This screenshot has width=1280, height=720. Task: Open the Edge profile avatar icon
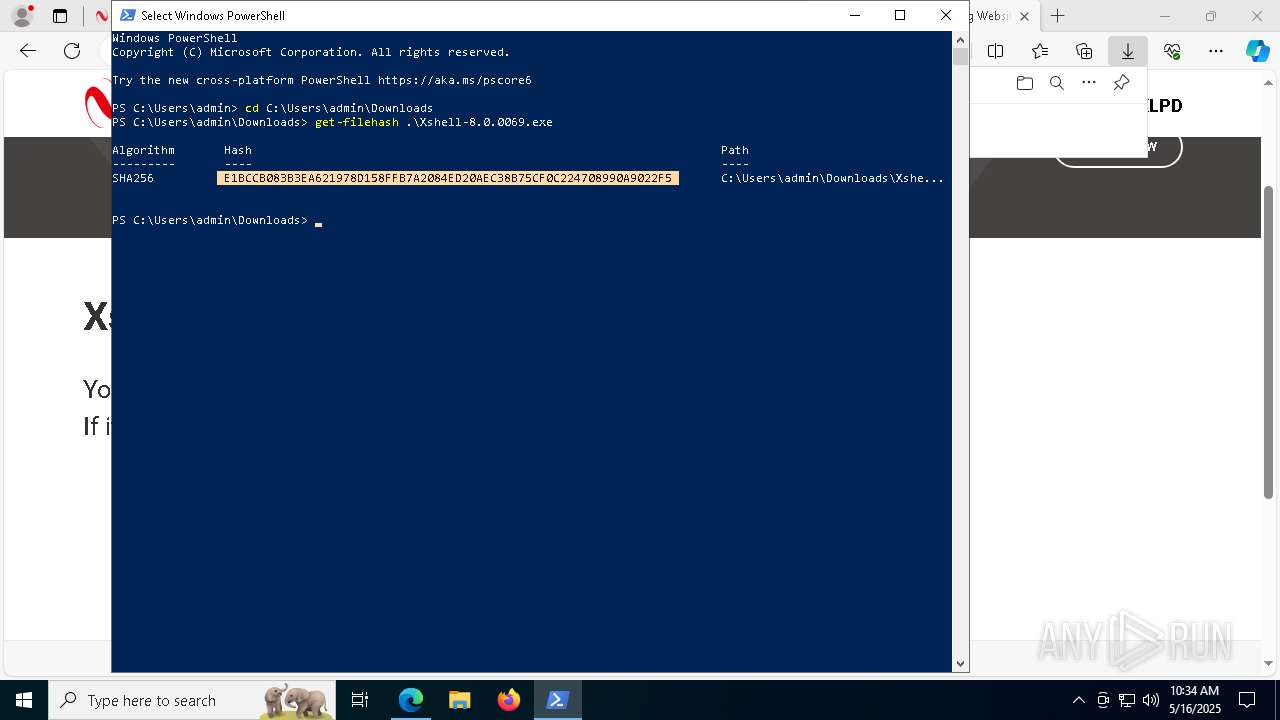pos(21,16)
